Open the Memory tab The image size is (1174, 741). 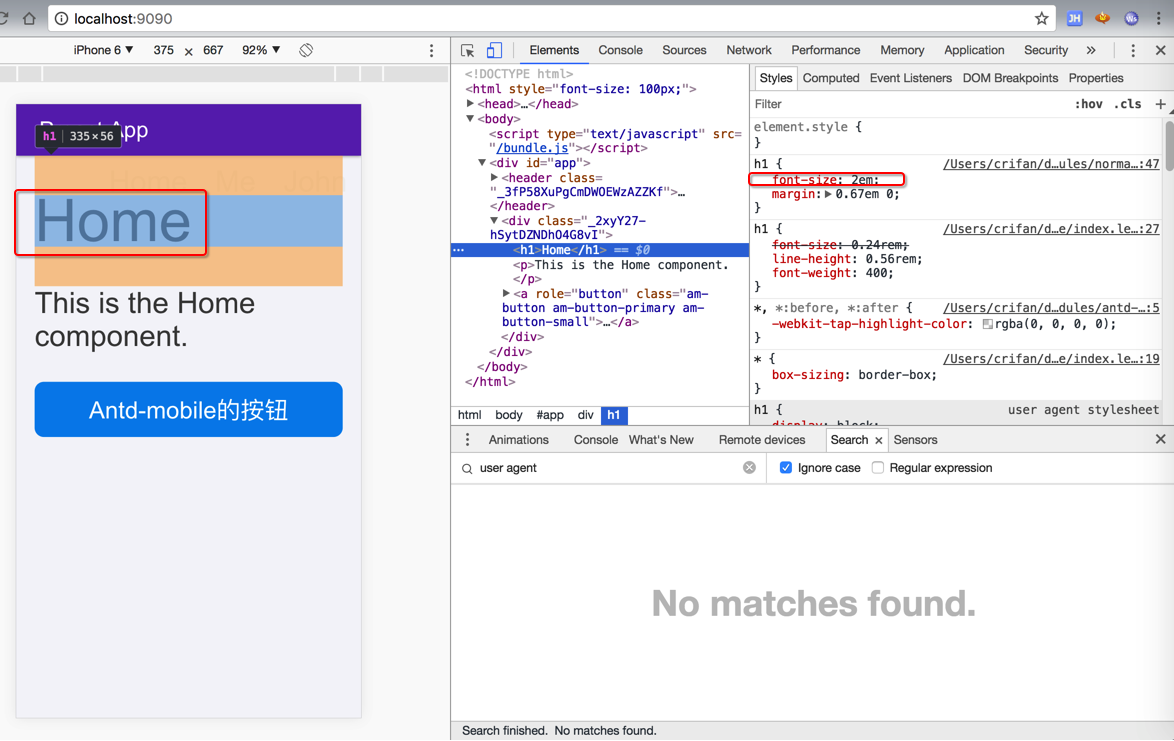tap(902, 50)
